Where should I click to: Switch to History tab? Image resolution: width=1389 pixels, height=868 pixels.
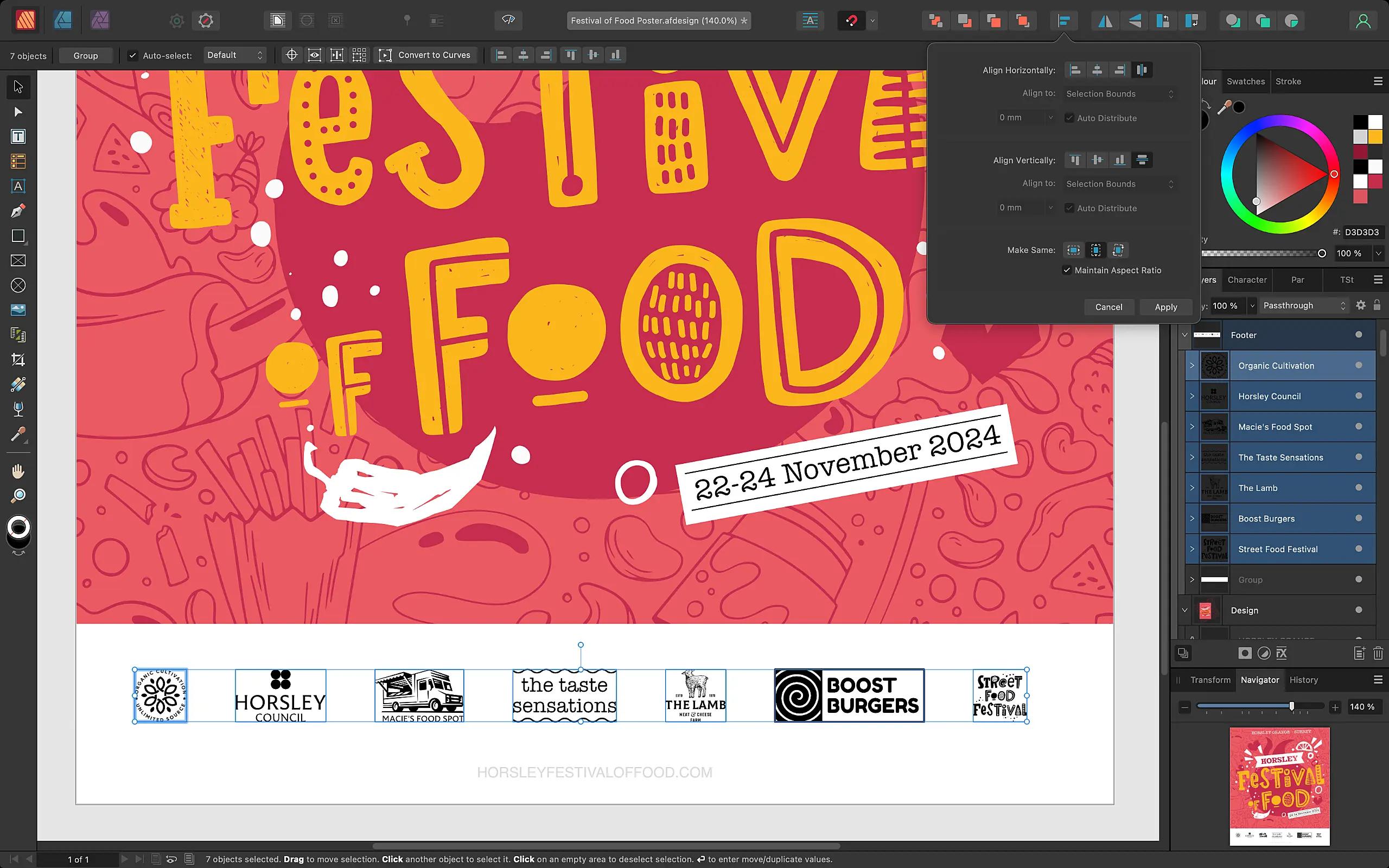tap(1303, 680)
